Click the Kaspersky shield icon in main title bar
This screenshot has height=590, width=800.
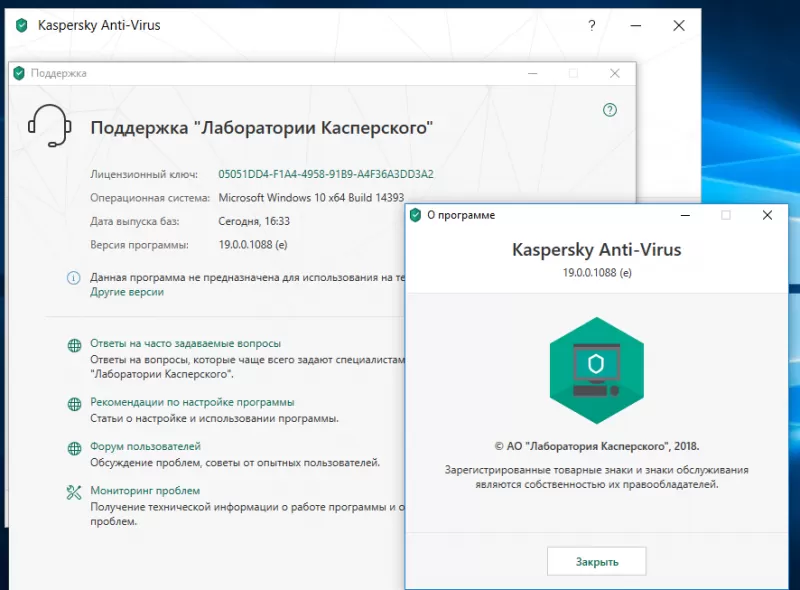point(21,25)
